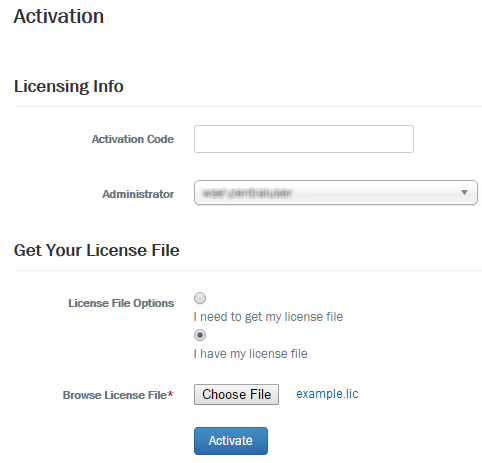Click the blurred administrator name in the dropdown
482x463 pixels.
[x=247, y=193]
